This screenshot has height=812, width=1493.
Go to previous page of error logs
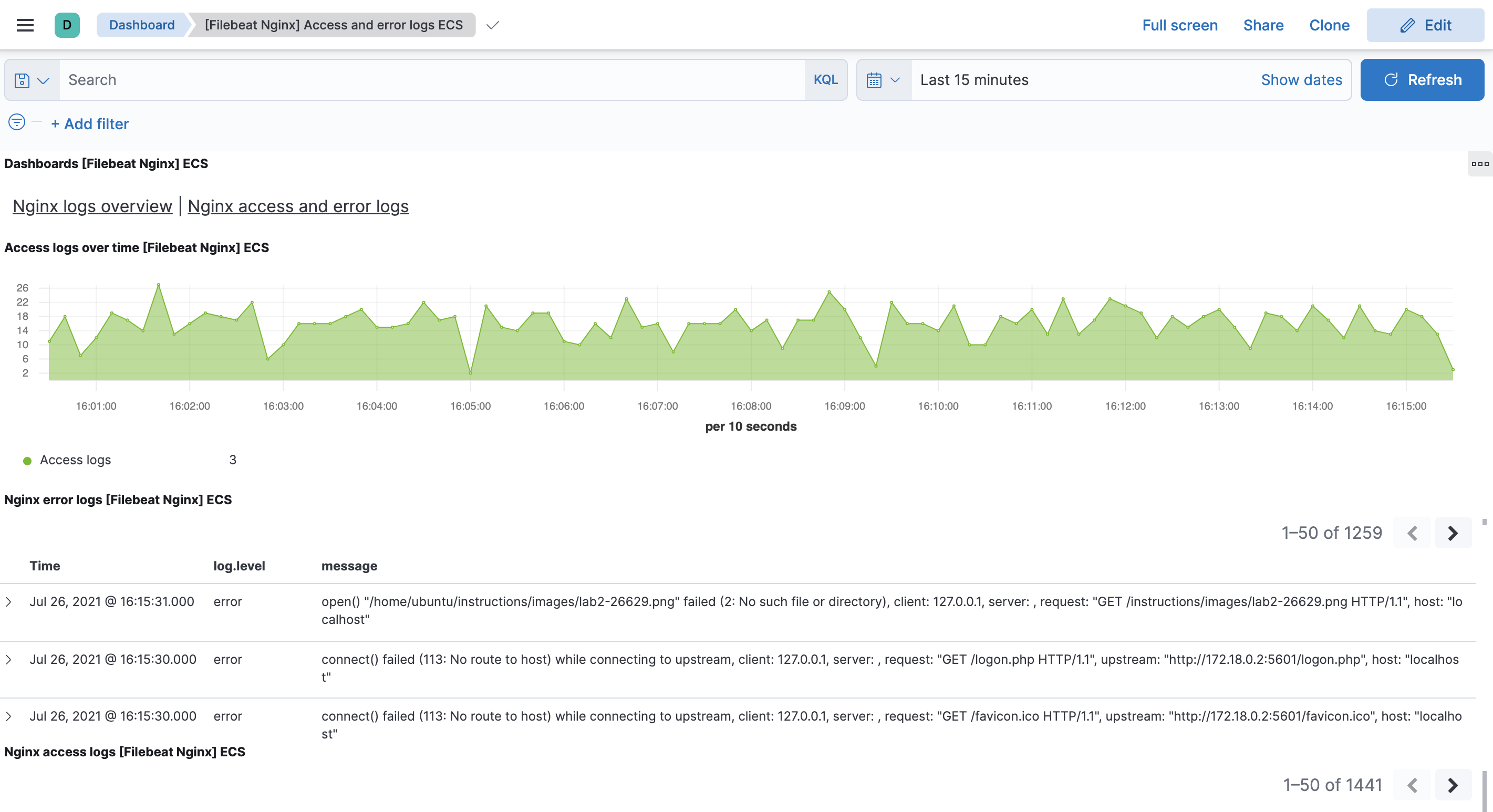(x=1412, y=533)
